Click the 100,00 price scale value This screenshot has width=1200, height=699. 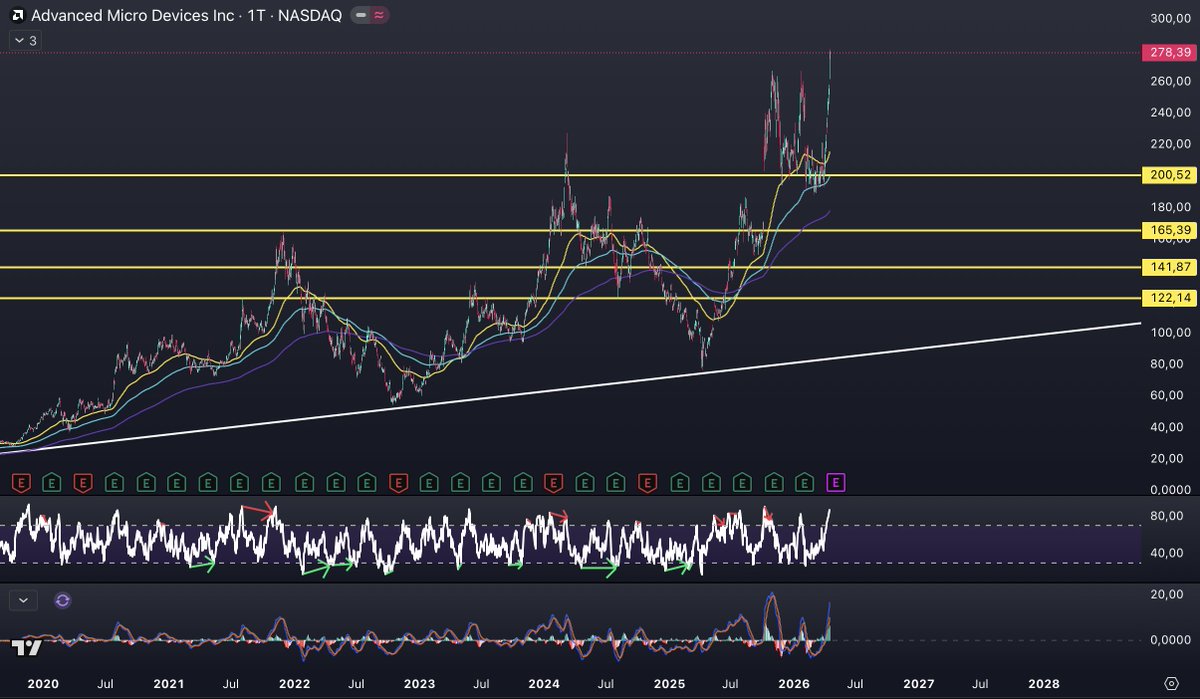click(1170, 332)
